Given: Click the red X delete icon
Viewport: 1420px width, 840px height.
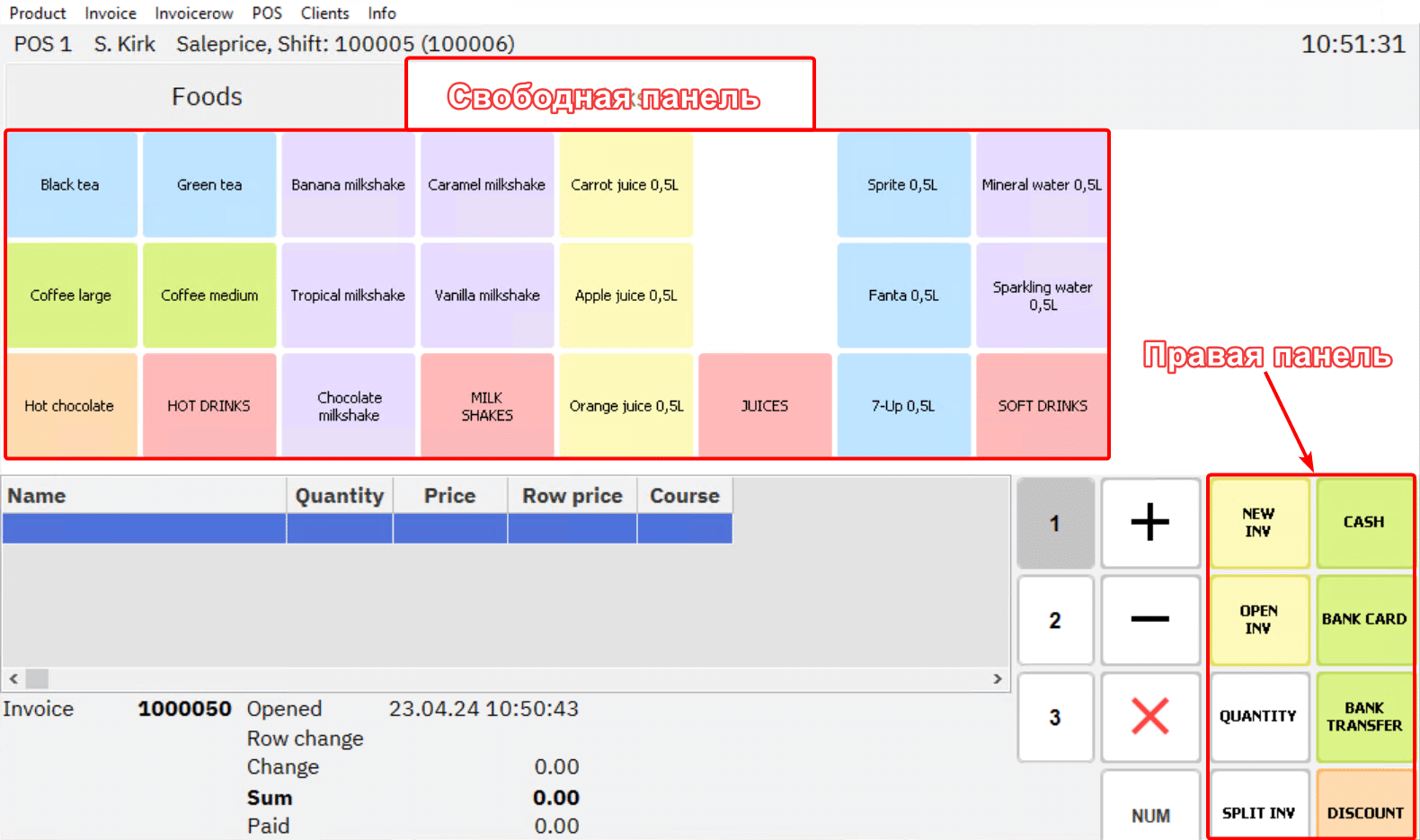Looking at the screenshot, I should (1149, 716).
